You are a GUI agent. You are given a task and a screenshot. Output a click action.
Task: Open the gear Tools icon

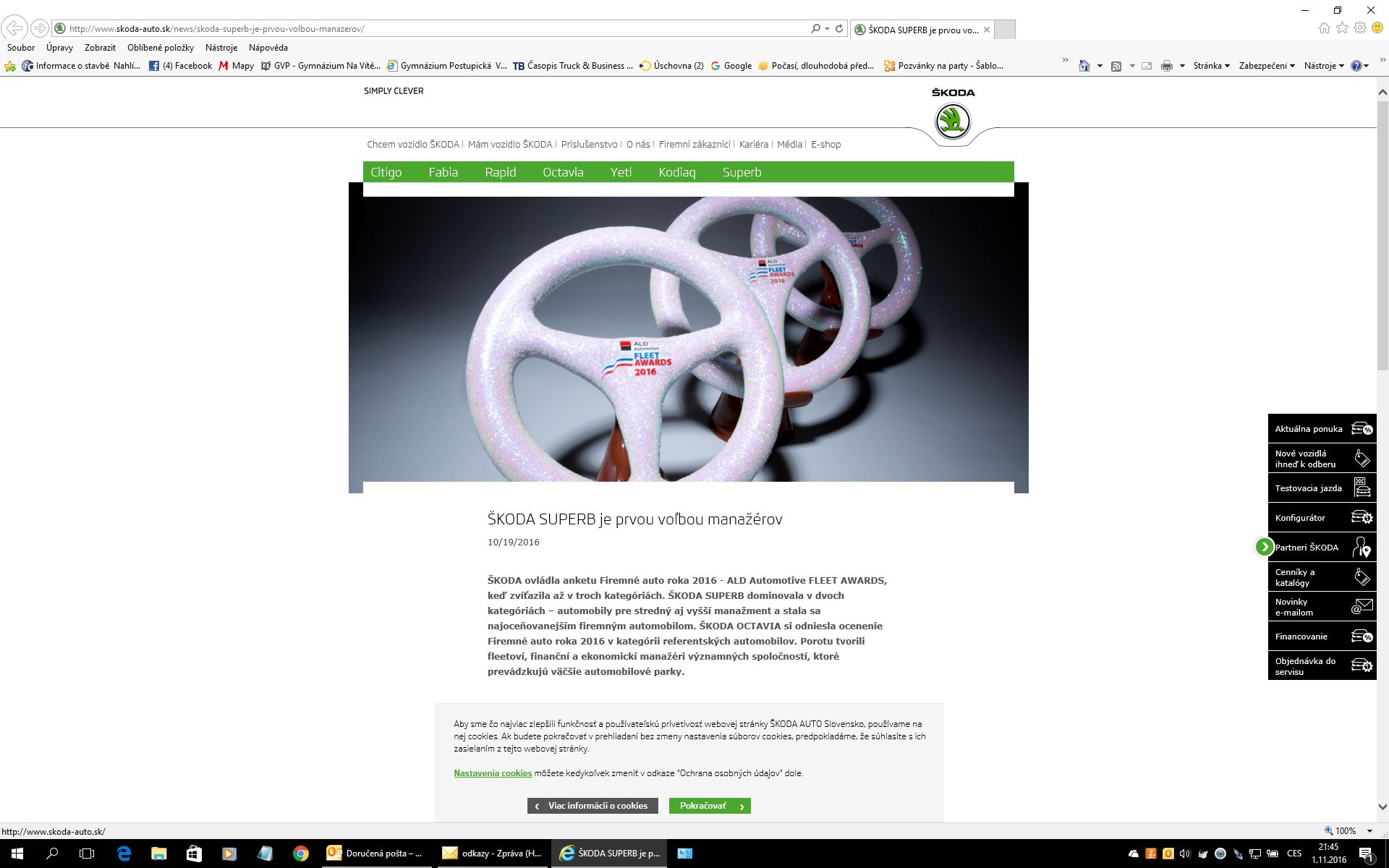coord(1360,28)
